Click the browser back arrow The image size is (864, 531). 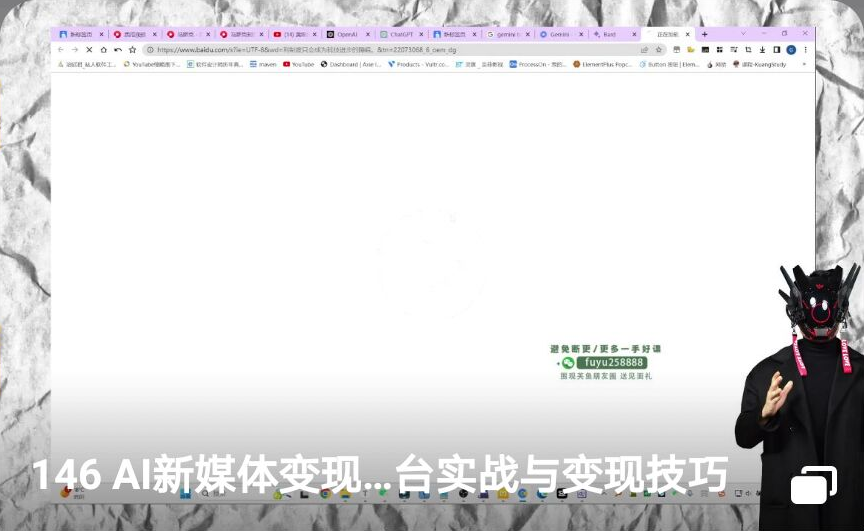point(61,49)
